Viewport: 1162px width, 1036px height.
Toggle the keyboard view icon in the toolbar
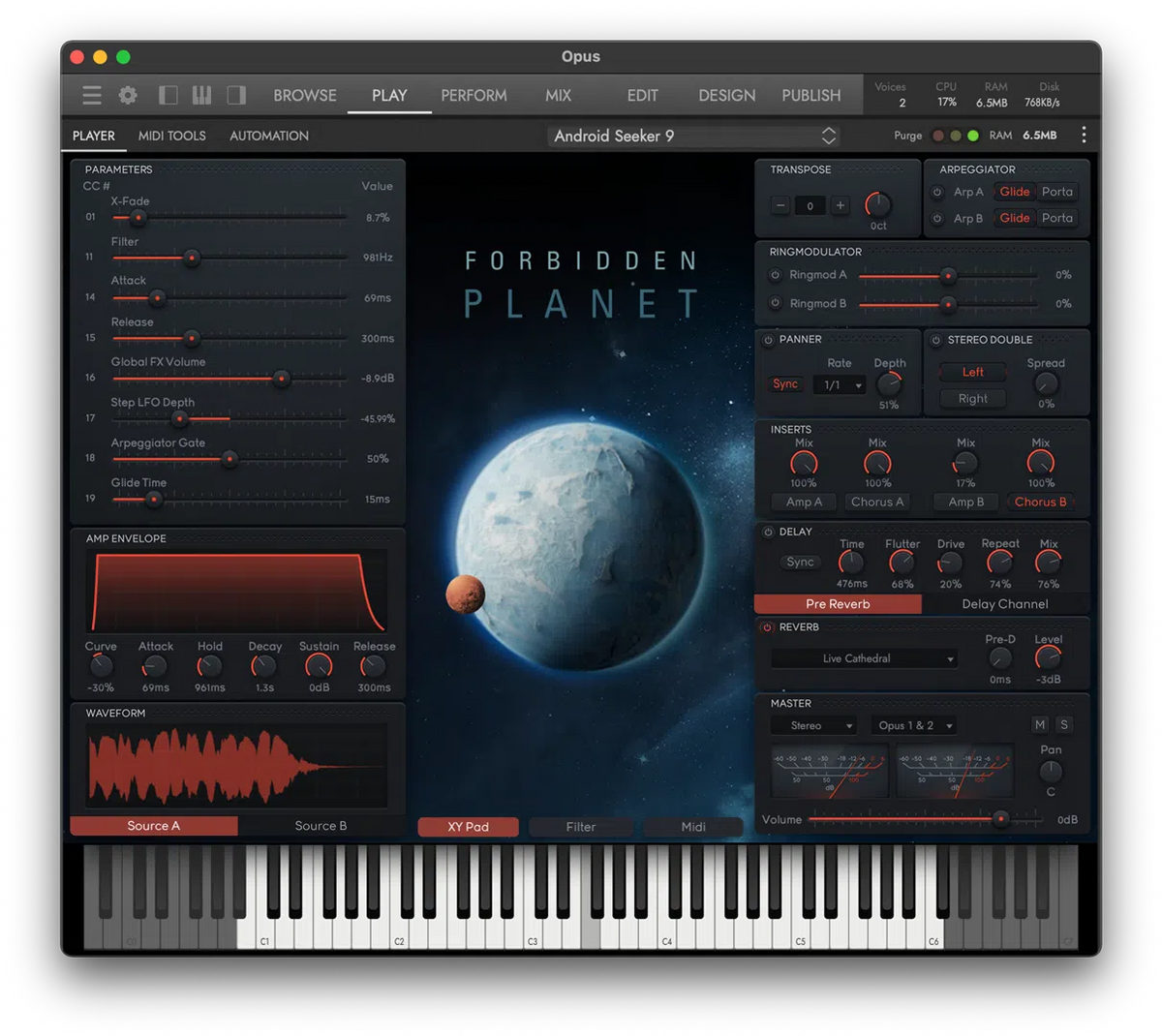(201, 95)
